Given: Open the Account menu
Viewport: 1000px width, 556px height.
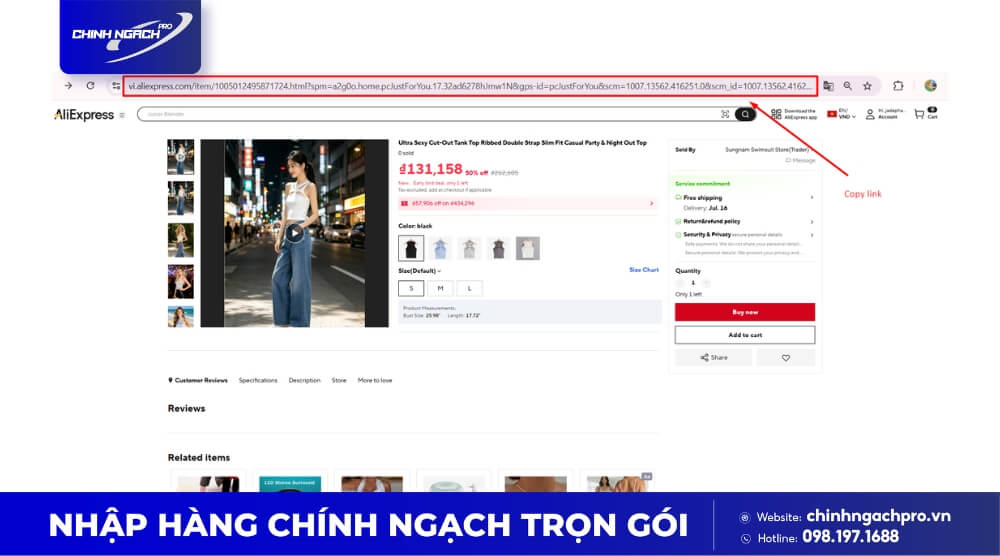Looking at the screenshot, I should pos(885,114).
